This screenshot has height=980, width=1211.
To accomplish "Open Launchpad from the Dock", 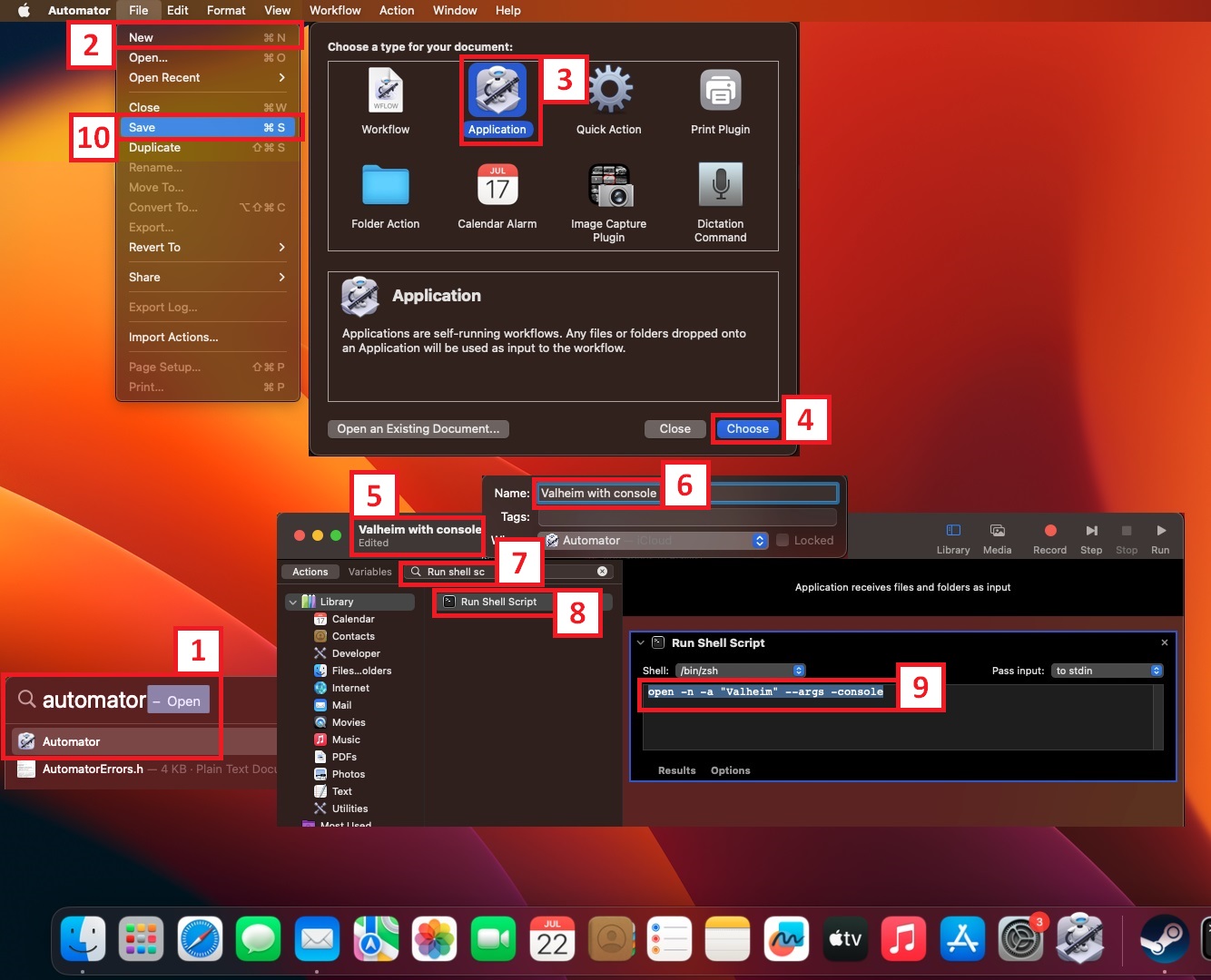I will click(141, 938).
